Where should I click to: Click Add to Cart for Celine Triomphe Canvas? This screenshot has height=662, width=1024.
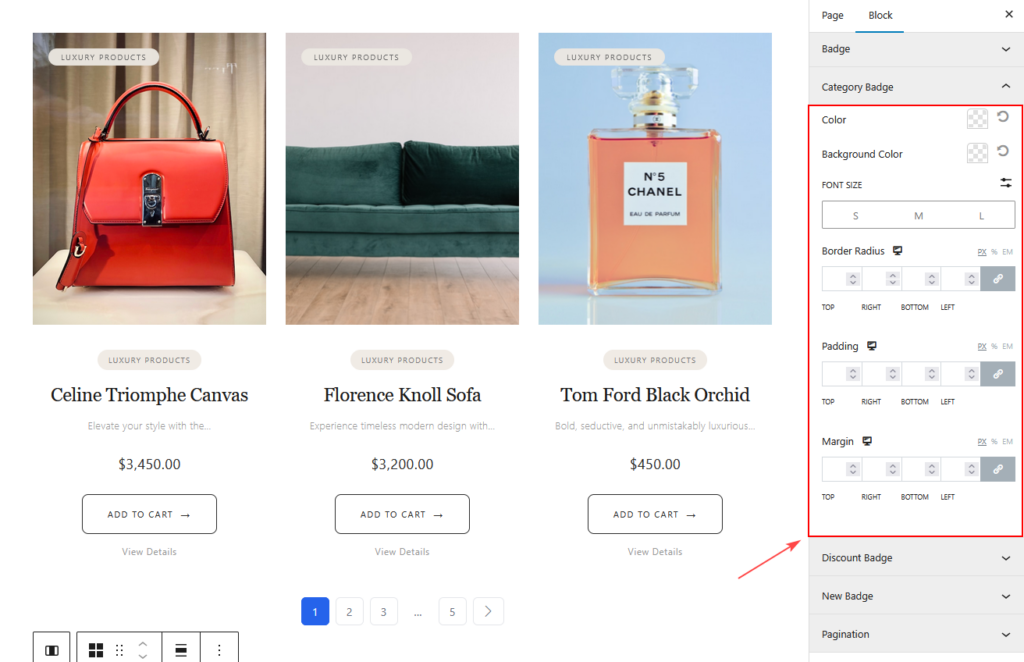149,514
